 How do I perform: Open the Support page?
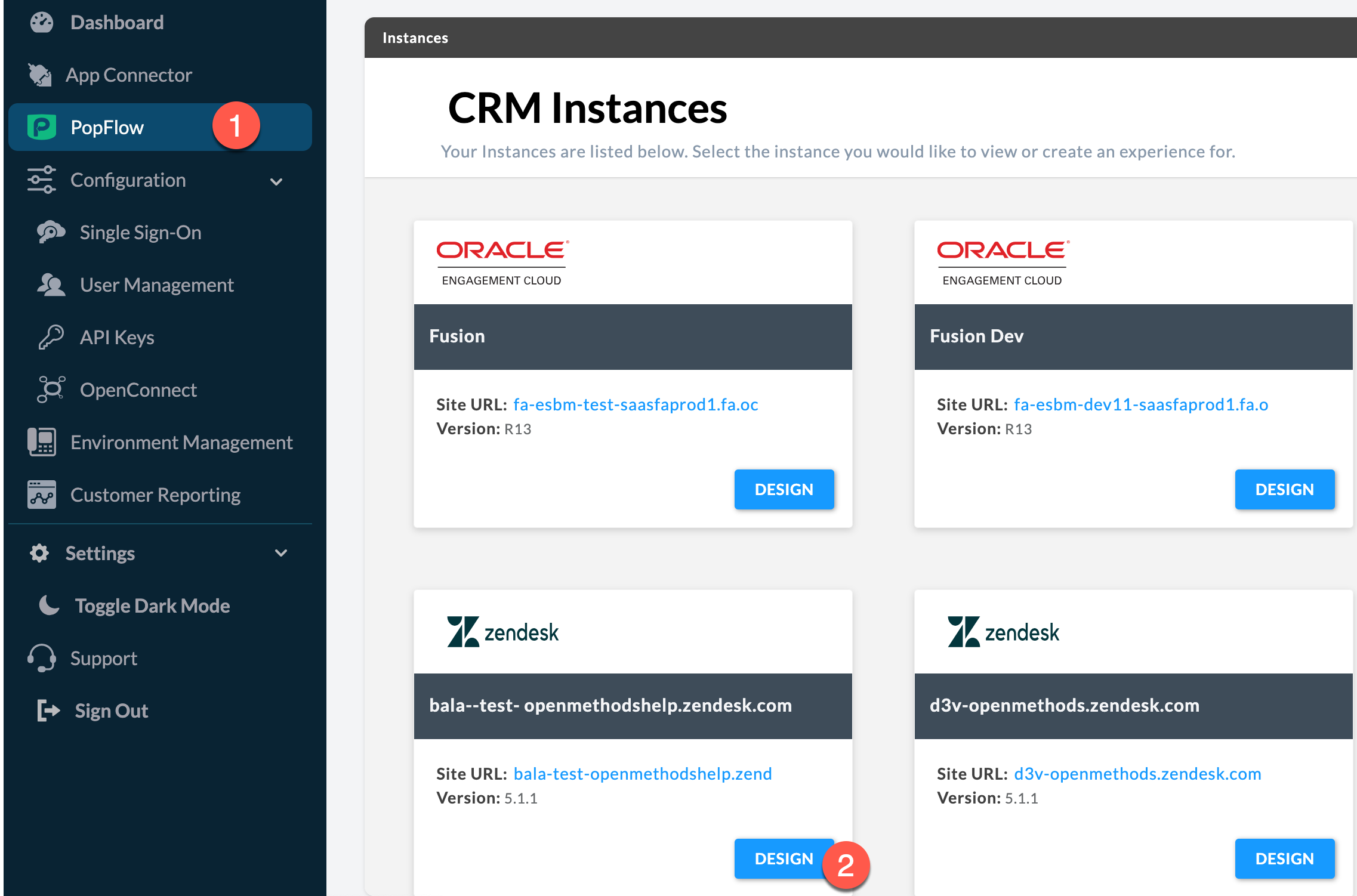click(x=104, y=658)
